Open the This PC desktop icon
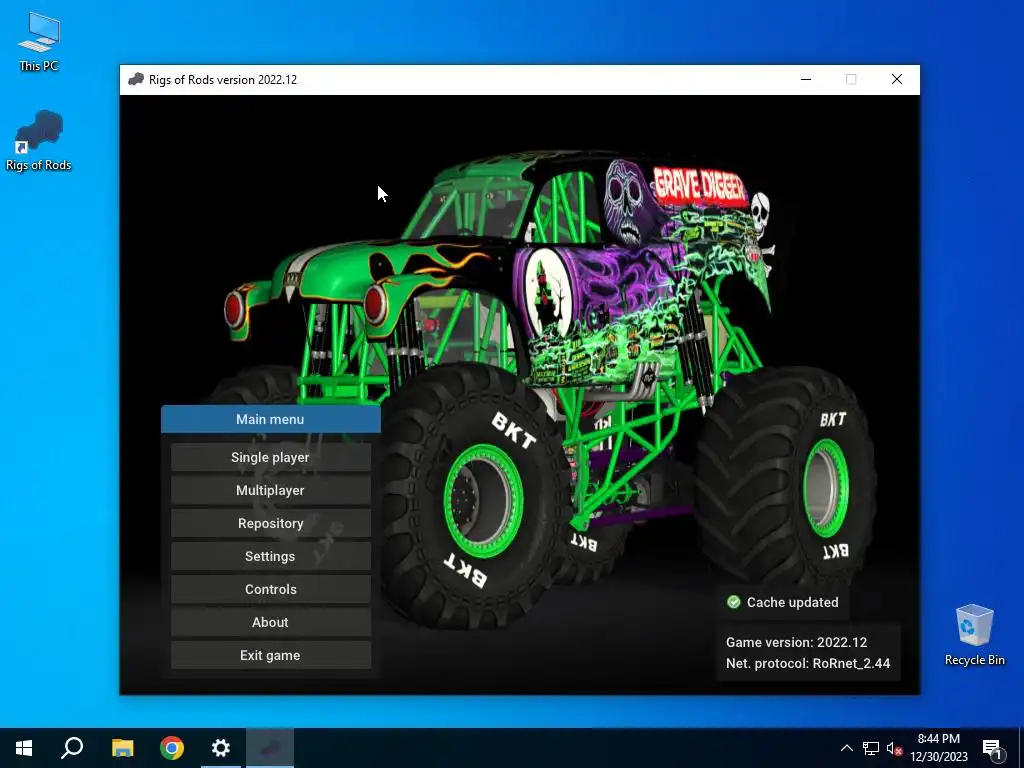 coord(39,42)
